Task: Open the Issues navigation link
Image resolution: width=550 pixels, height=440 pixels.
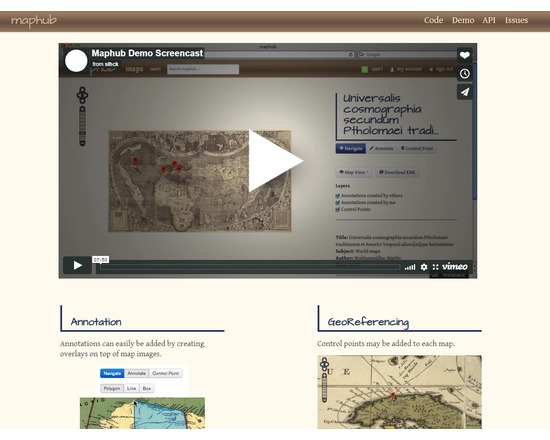Action: (x=516, y=20)
